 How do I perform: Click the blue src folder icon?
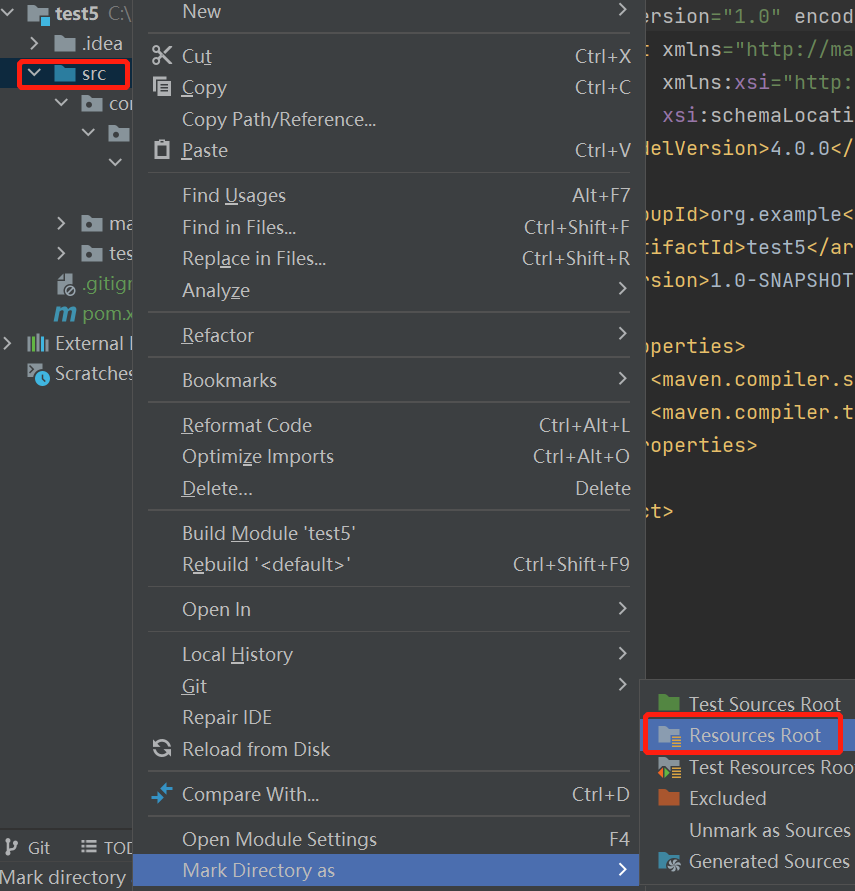click(65, 73)
